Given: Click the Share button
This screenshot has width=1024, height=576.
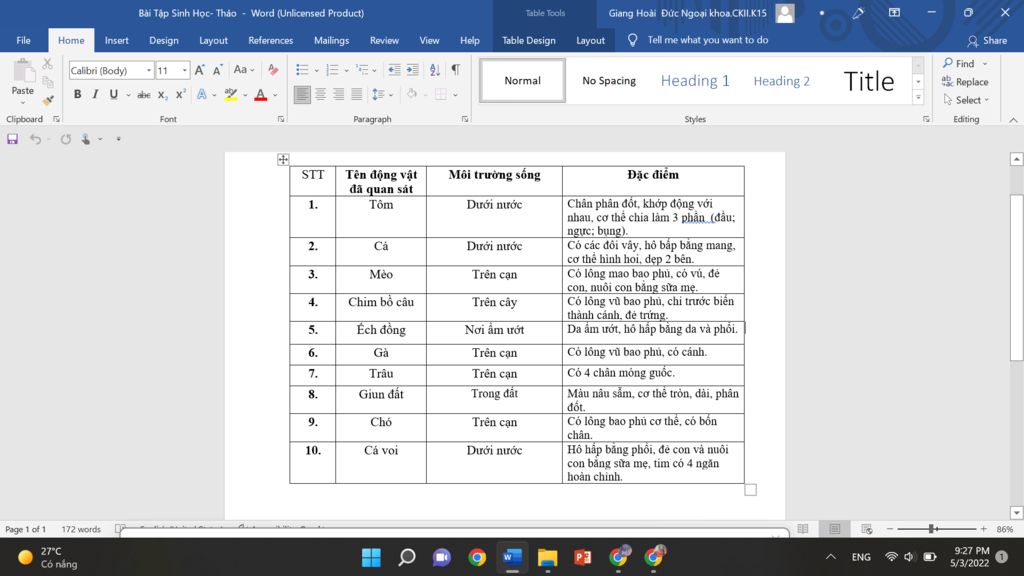Looking at the screenshot, I should pos(987,40).
